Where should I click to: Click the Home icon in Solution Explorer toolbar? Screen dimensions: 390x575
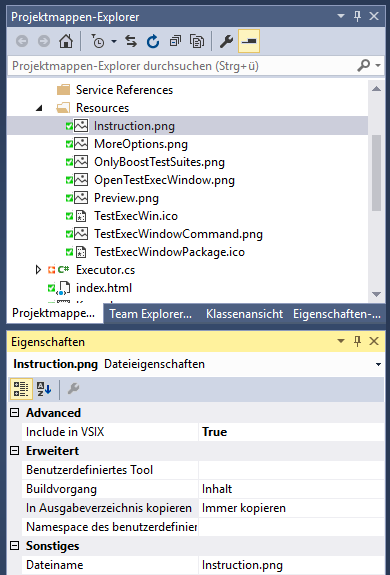(66, 41)
